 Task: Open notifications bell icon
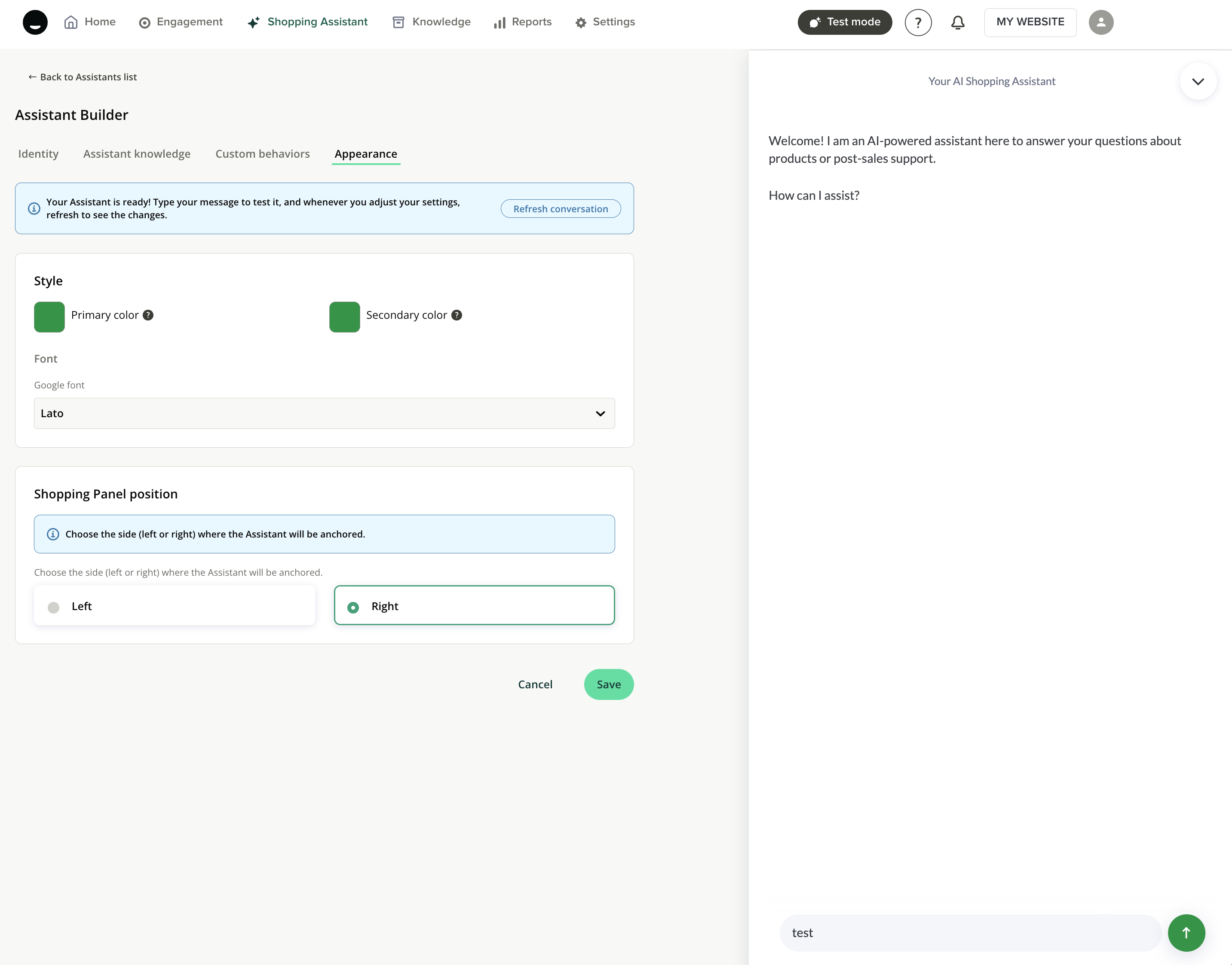[x=958, y=23]
